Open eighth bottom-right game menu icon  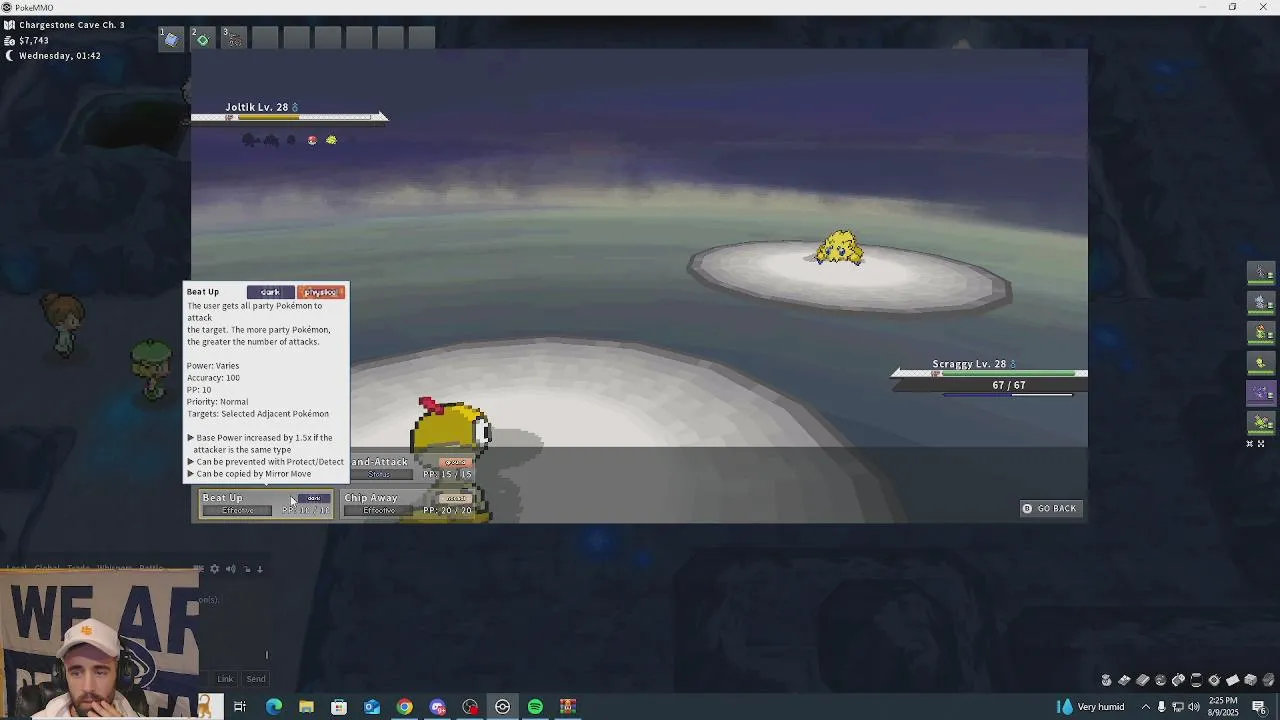click(1233, 680)
